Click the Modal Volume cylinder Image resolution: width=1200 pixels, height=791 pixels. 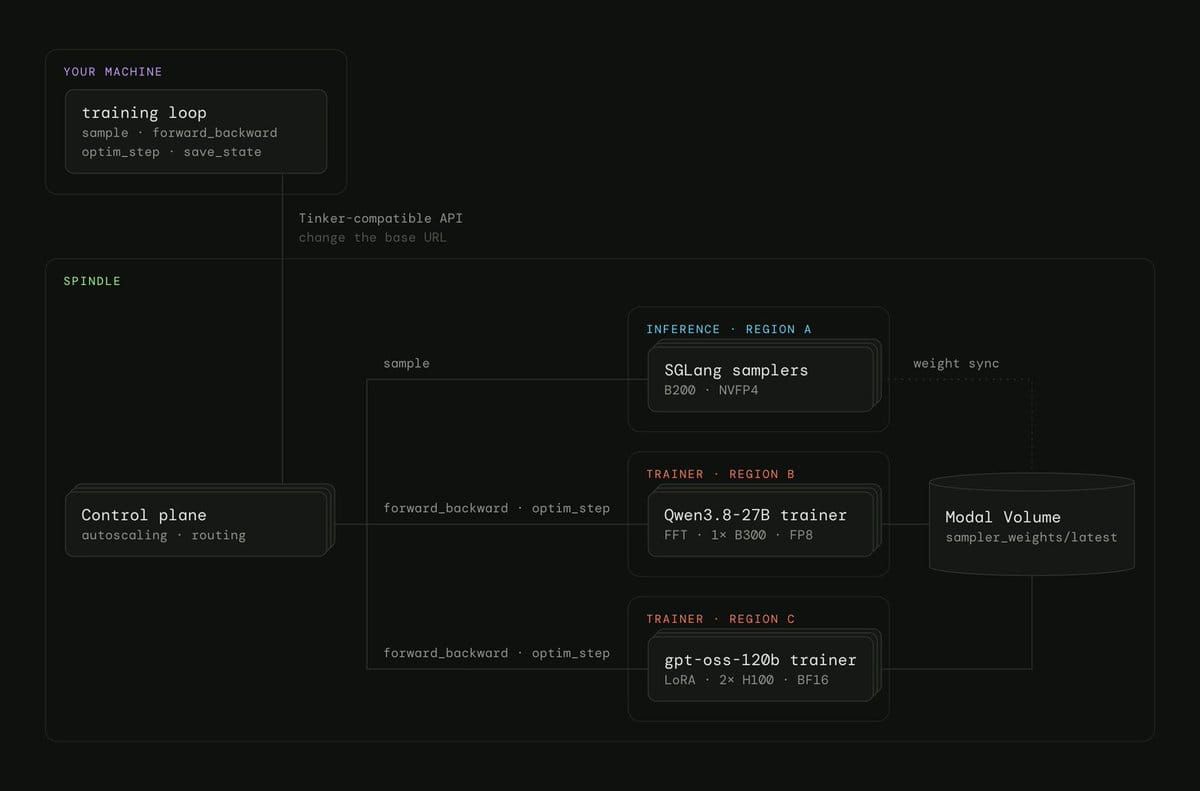(x=1031, y=523)
